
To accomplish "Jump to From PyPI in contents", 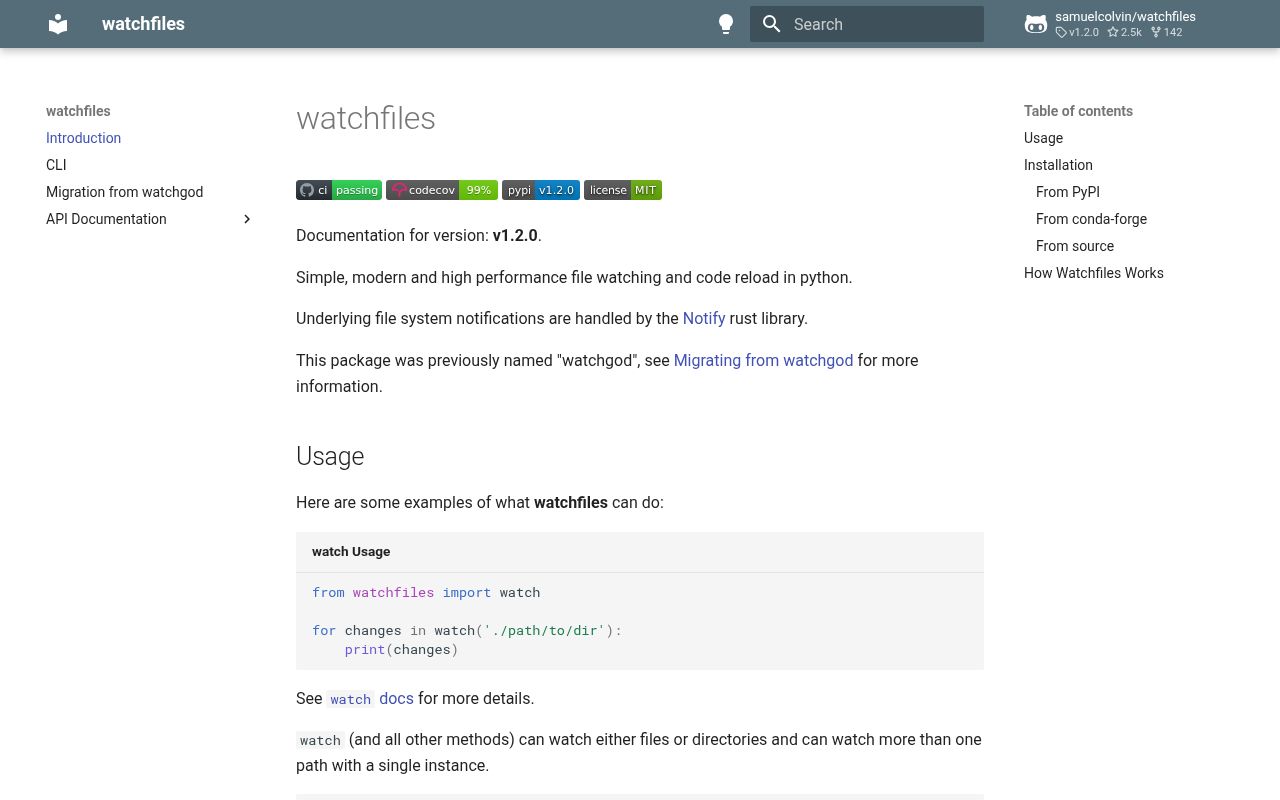I will pyautogui.click(x=1068, y=192).
